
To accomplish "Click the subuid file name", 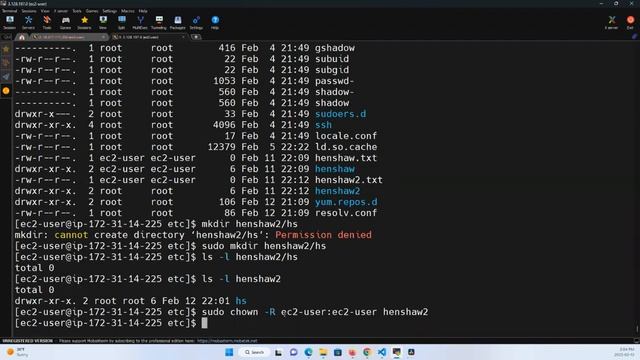I will pyautogui.click(x=332, y=59).
